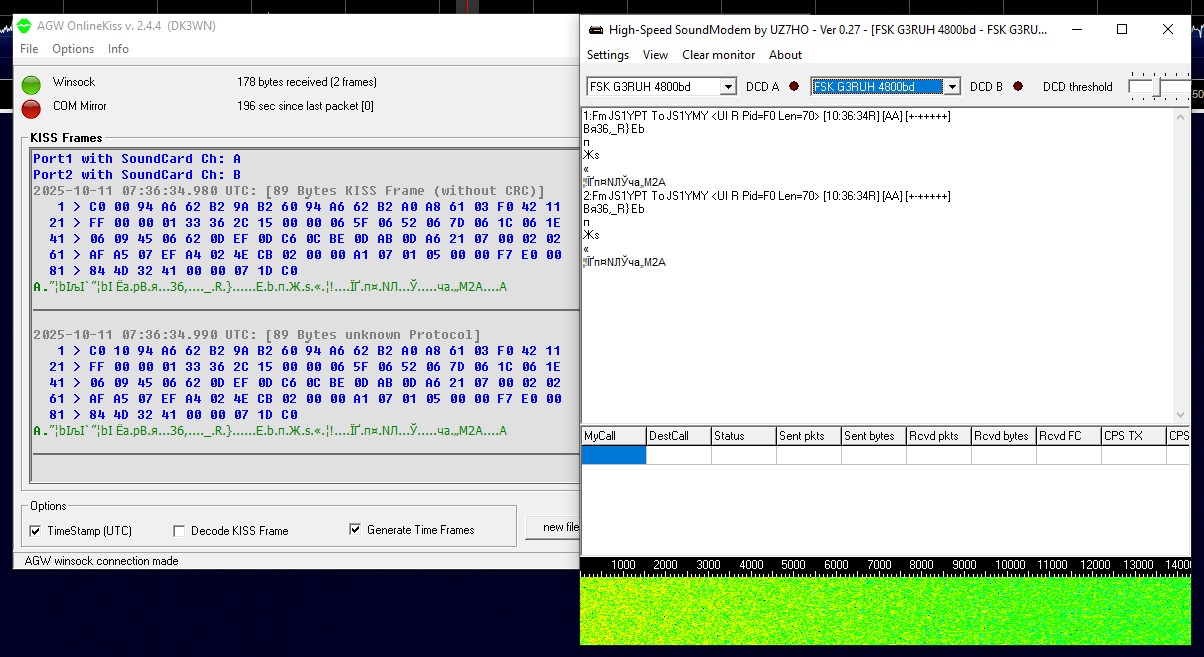The image size is (1204, 657).
Task: Minimize the High-Speed SoundModem window
Action: click(1076, 30)
